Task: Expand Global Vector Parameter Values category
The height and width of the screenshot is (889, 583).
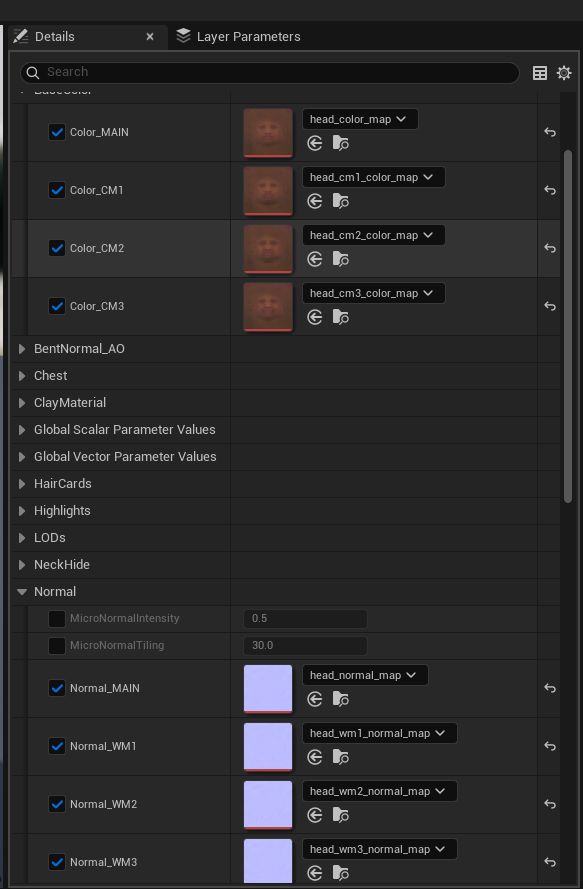Action: (x=22, y=457)
